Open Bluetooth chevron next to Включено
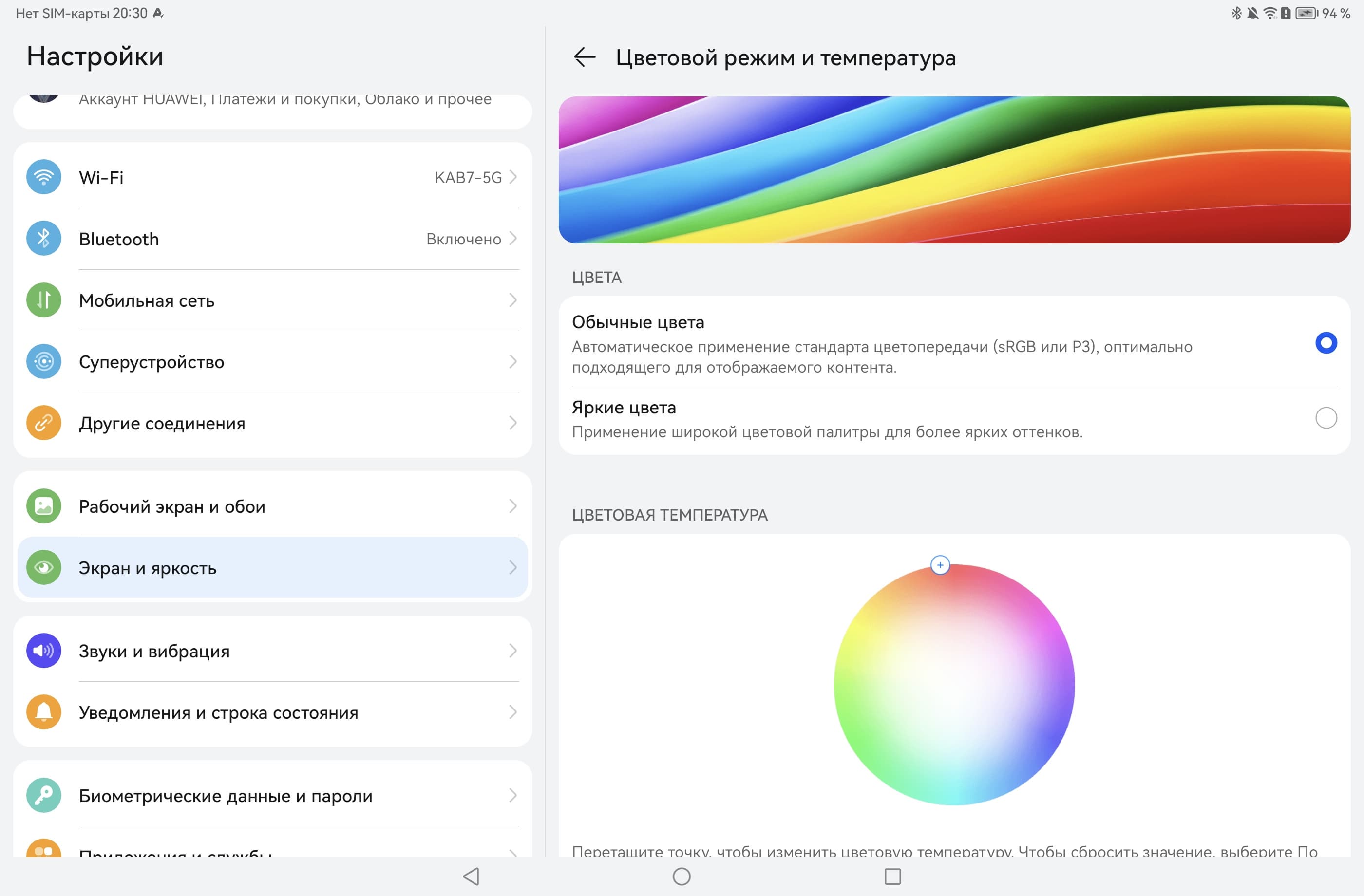 tap(513, 238)
